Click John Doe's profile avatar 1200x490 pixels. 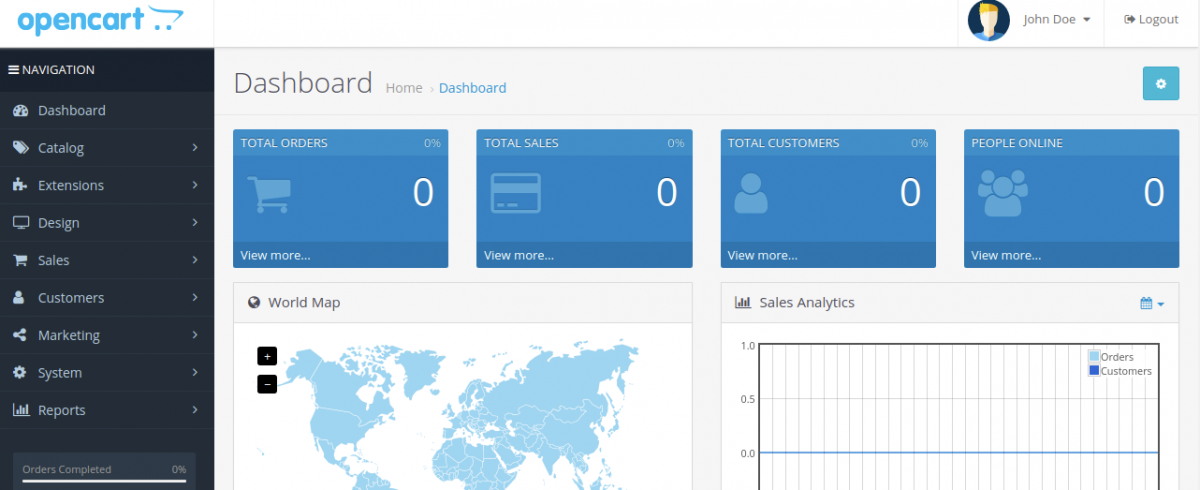tap(988, 20)
